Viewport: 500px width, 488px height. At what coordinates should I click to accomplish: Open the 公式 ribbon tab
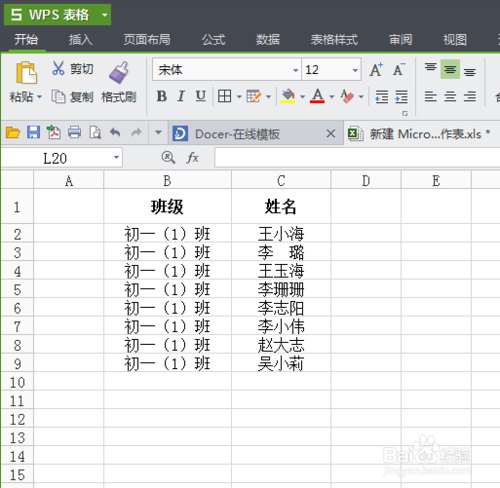pyautogui.click(x=213, y=40)
